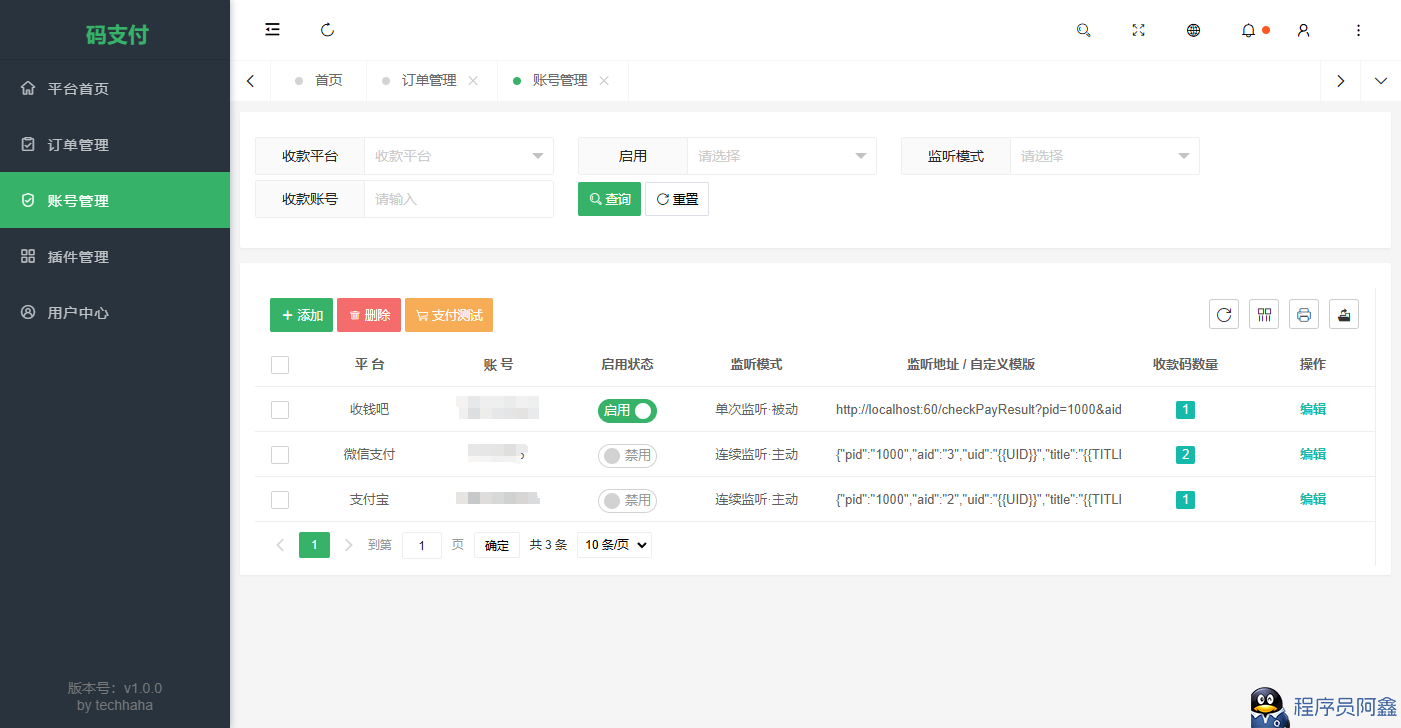The height and width of the screenshot is (728, 1401).
Task: Focus the page number jump input
Action: tap(422, 545)
